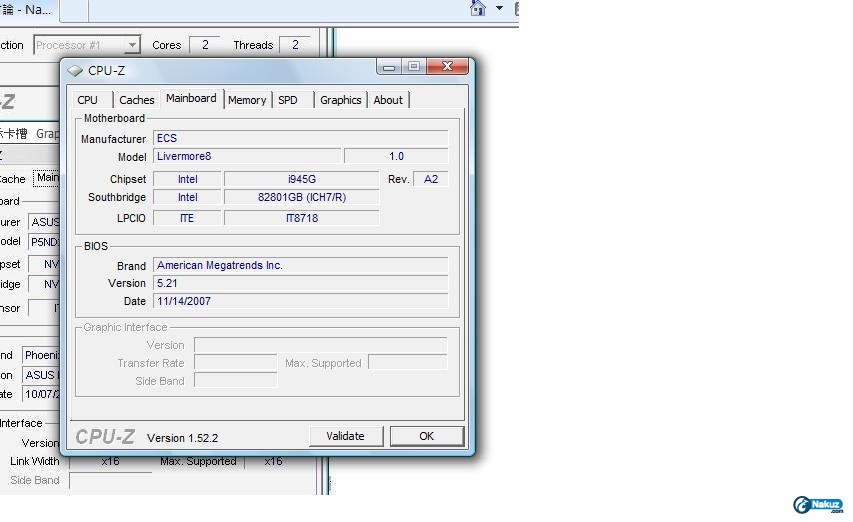Click the Manufacturer field showing ECS
This screenshot has height=522, width=853.
(300, 138)
